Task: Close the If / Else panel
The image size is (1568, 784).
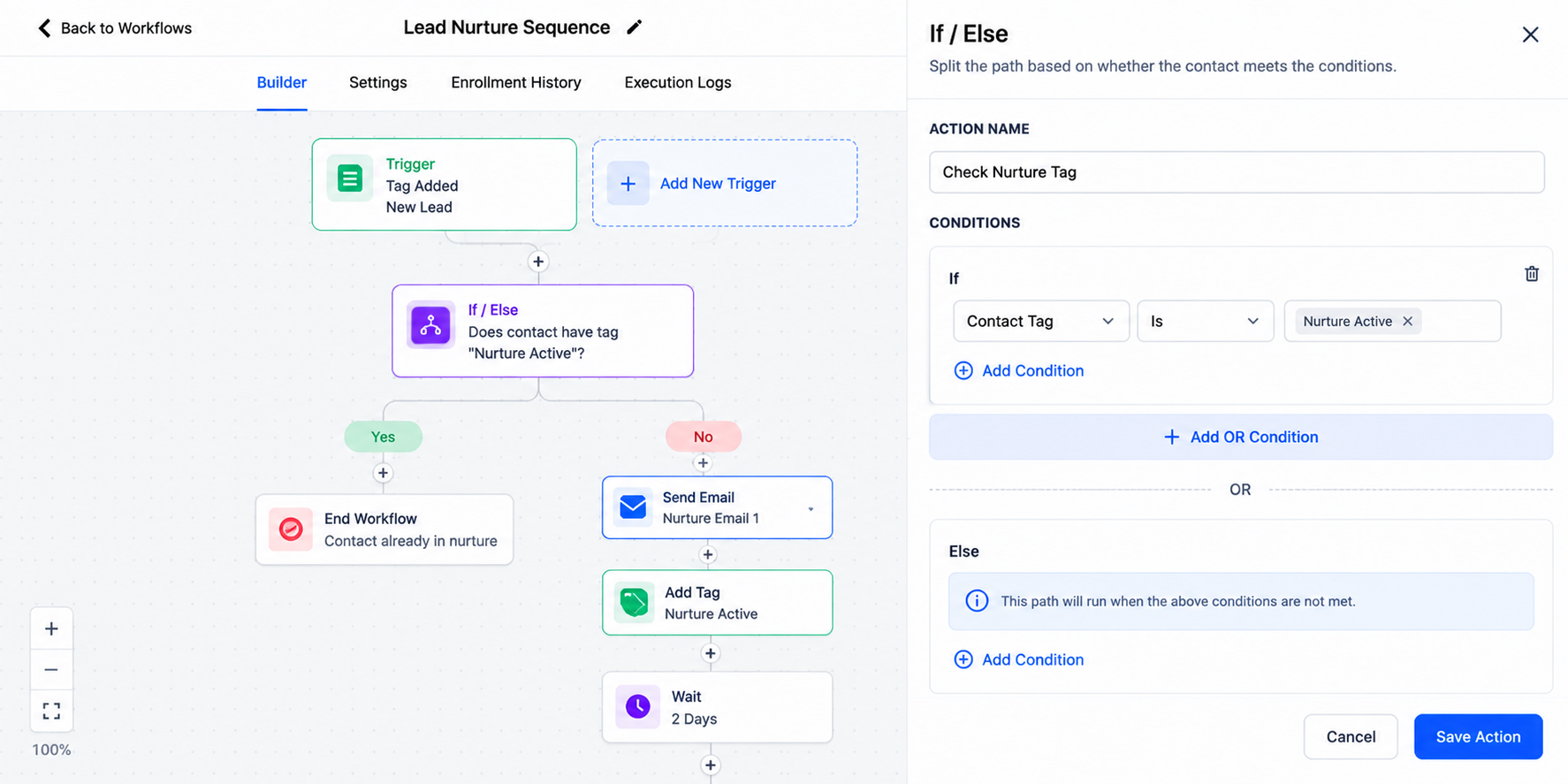Action: pyautogui.click(x=1530, y=34)
